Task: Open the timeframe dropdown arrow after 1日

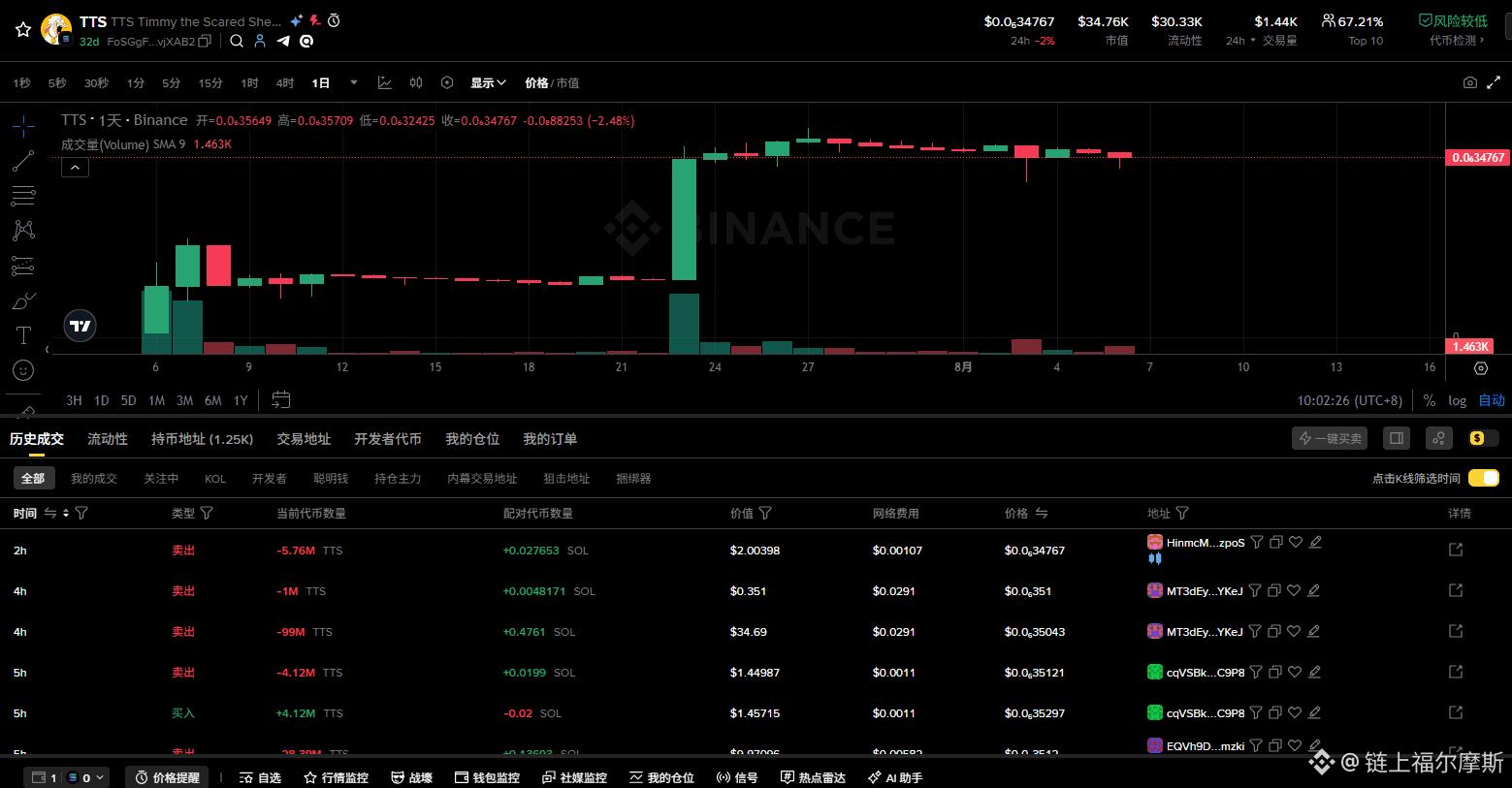Action: click(x=354, y=83)
